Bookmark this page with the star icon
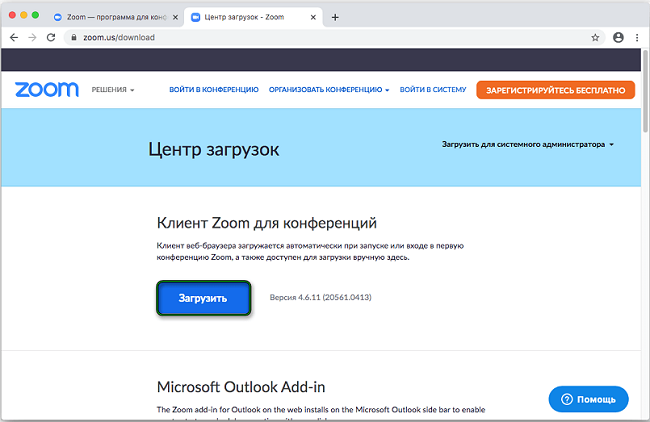Viewport: 650px width, 422px height. pos(595,38)
